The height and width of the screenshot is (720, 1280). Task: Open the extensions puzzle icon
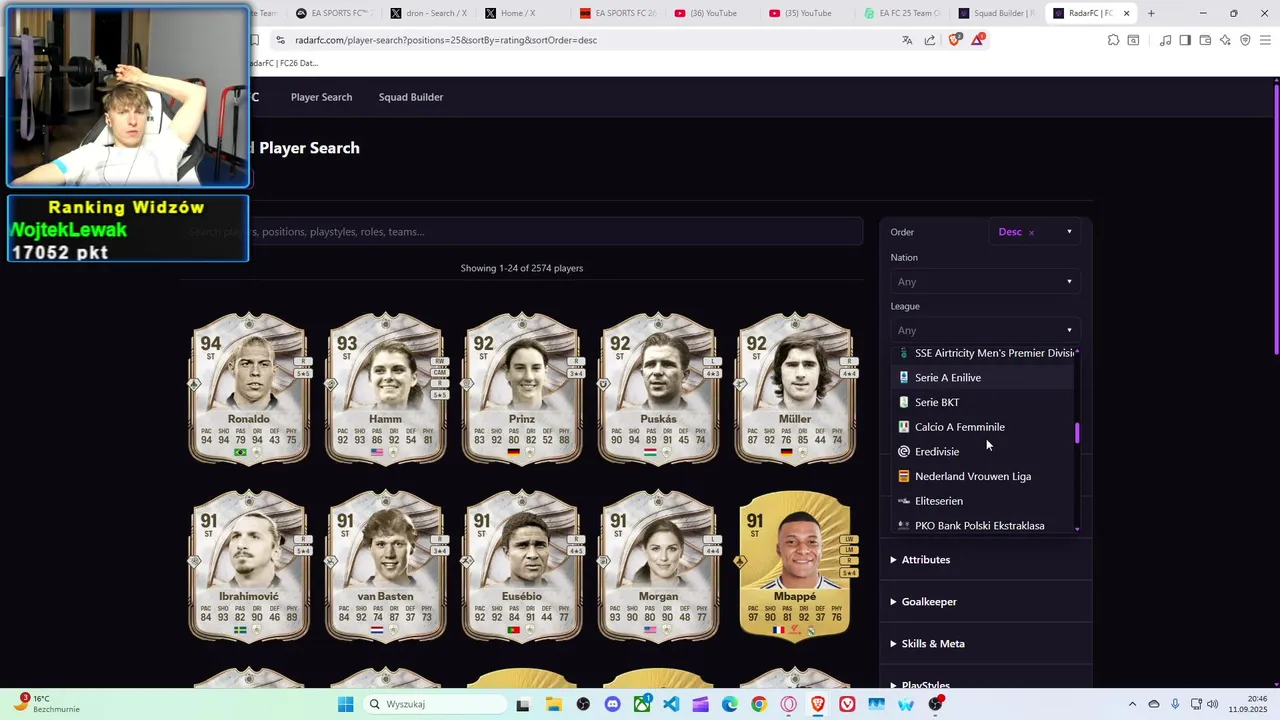(1113, 40)
